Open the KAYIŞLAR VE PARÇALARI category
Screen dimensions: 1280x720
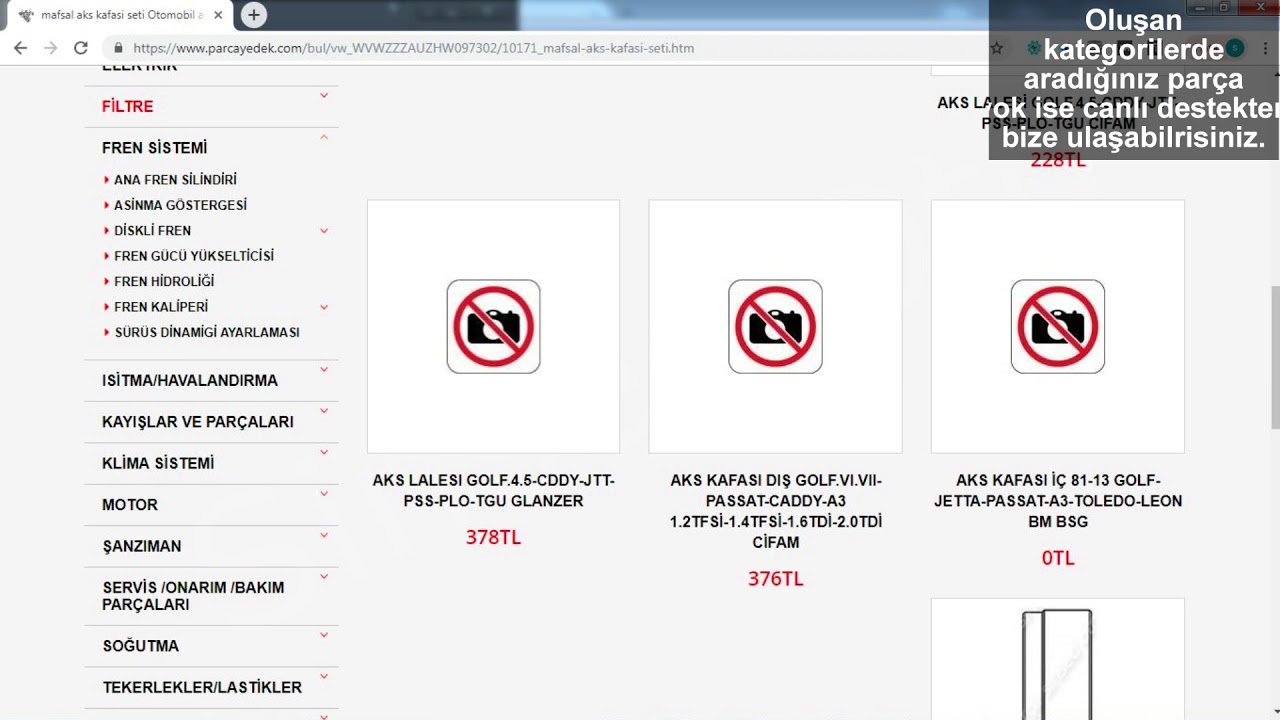click(x=198, y=422)
